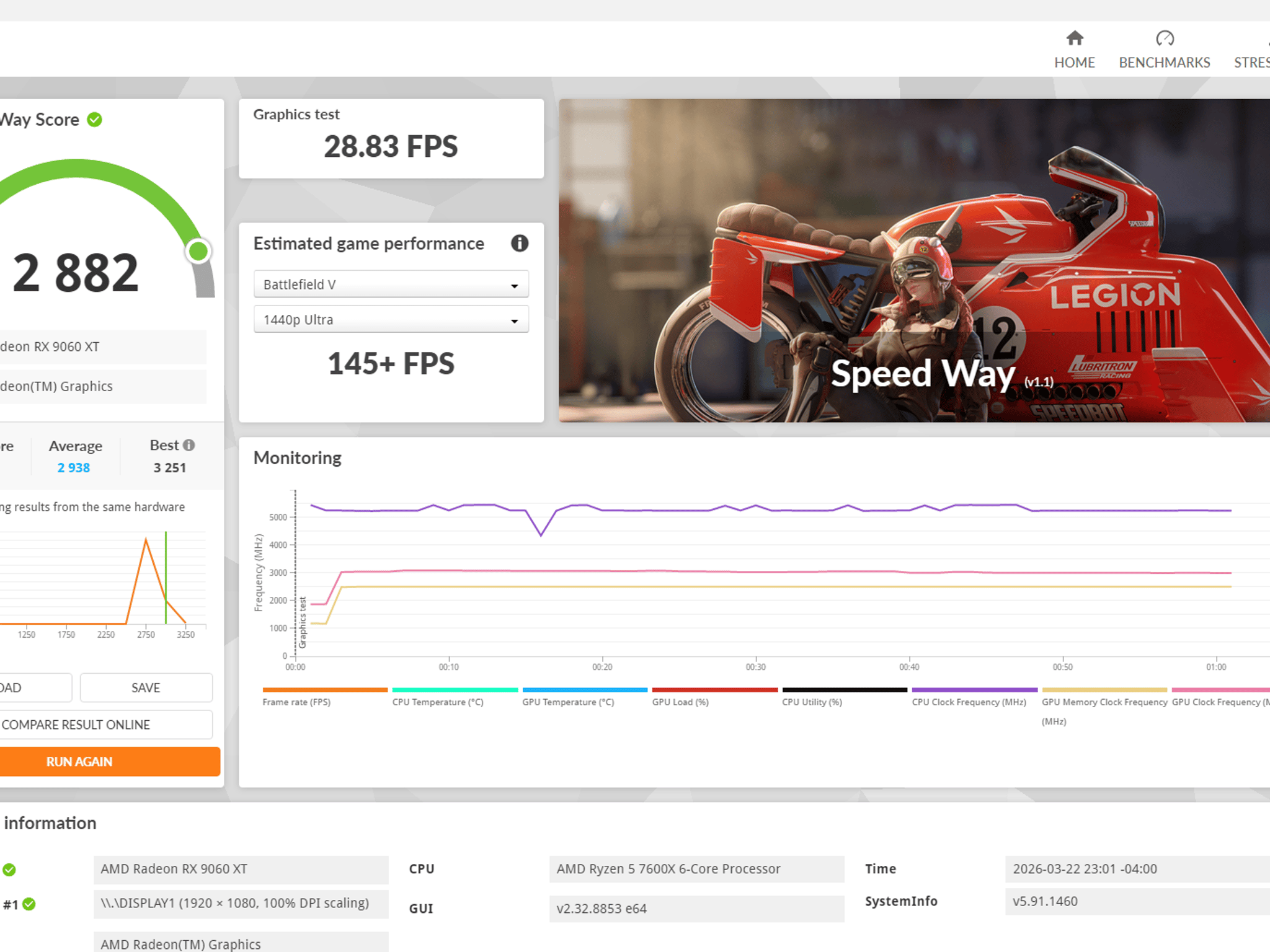Click the dropdown arrow on game selector

click(x=514, y=286)
